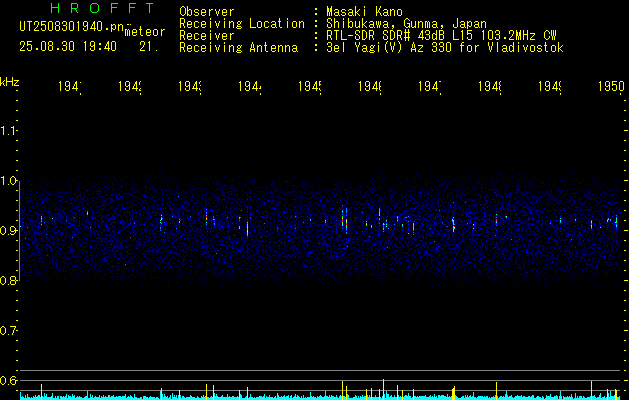Click the 1.0 frequency-axis label
This screenshot has width=629, height=400.
pos(9,181)
